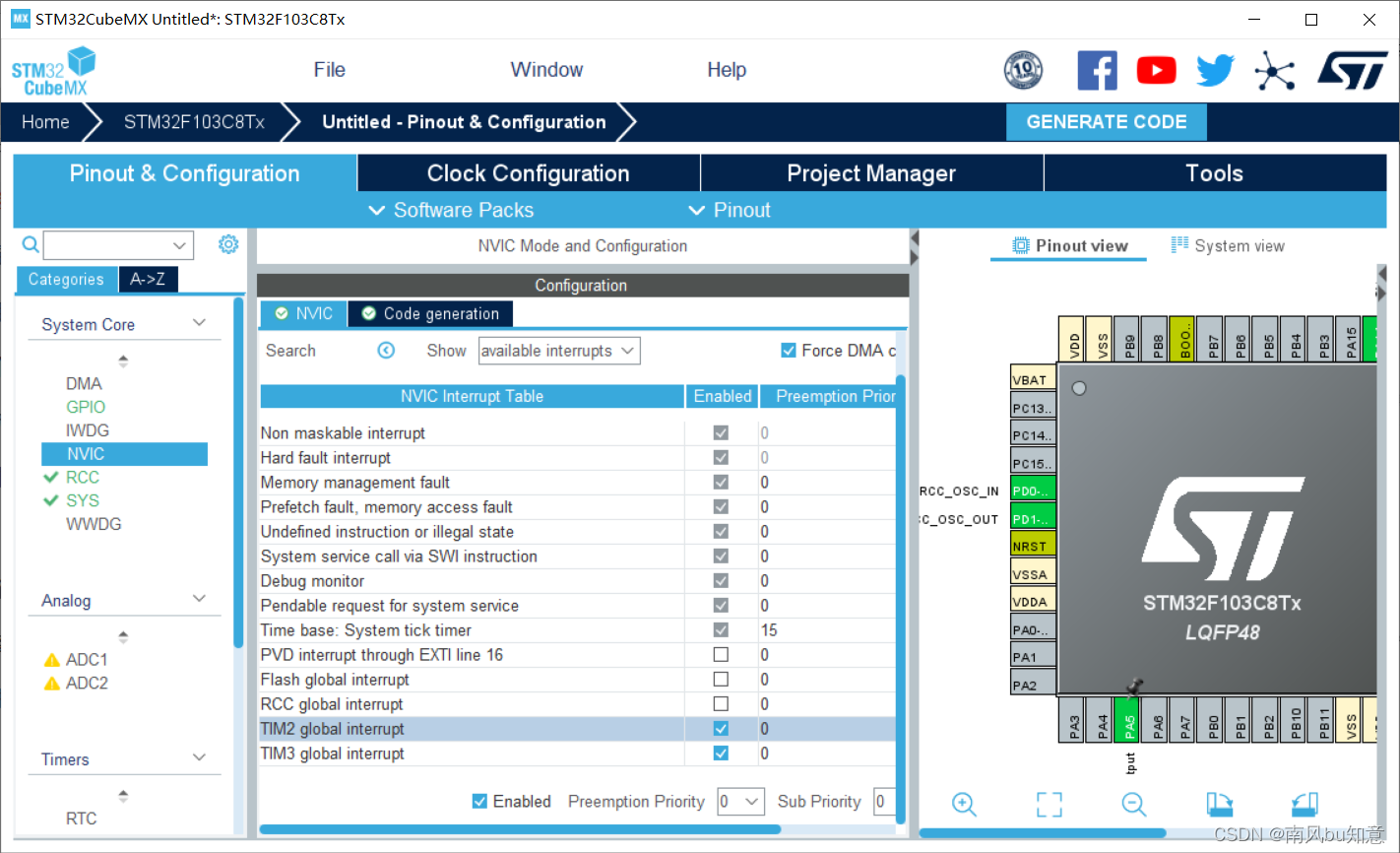Click the VBAT pin on the chip

click(x=1033, y=379)
